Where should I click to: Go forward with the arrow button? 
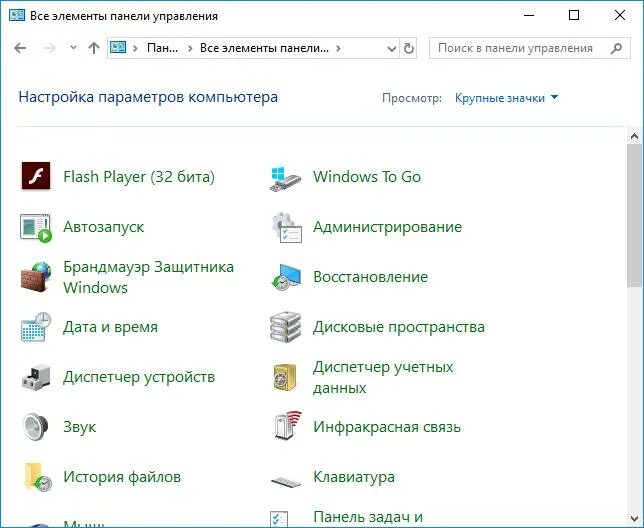click(50, 48)
